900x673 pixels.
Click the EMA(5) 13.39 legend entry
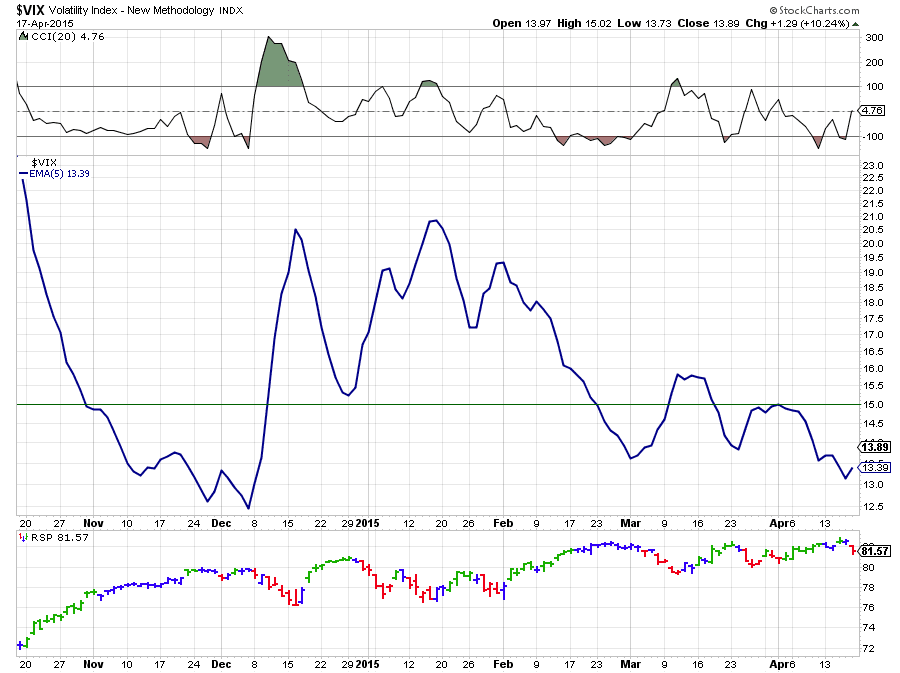[x=55, y=173]
